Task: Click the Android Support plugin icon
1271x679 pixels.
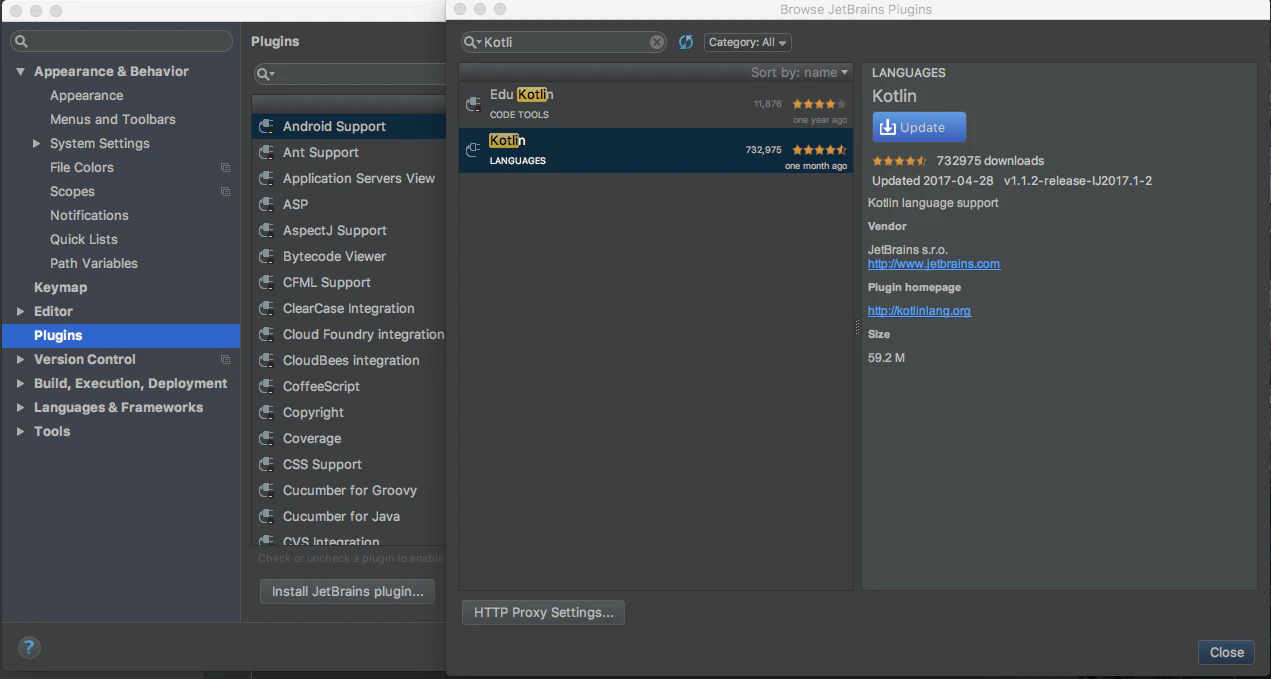Action: coord(266,126)
